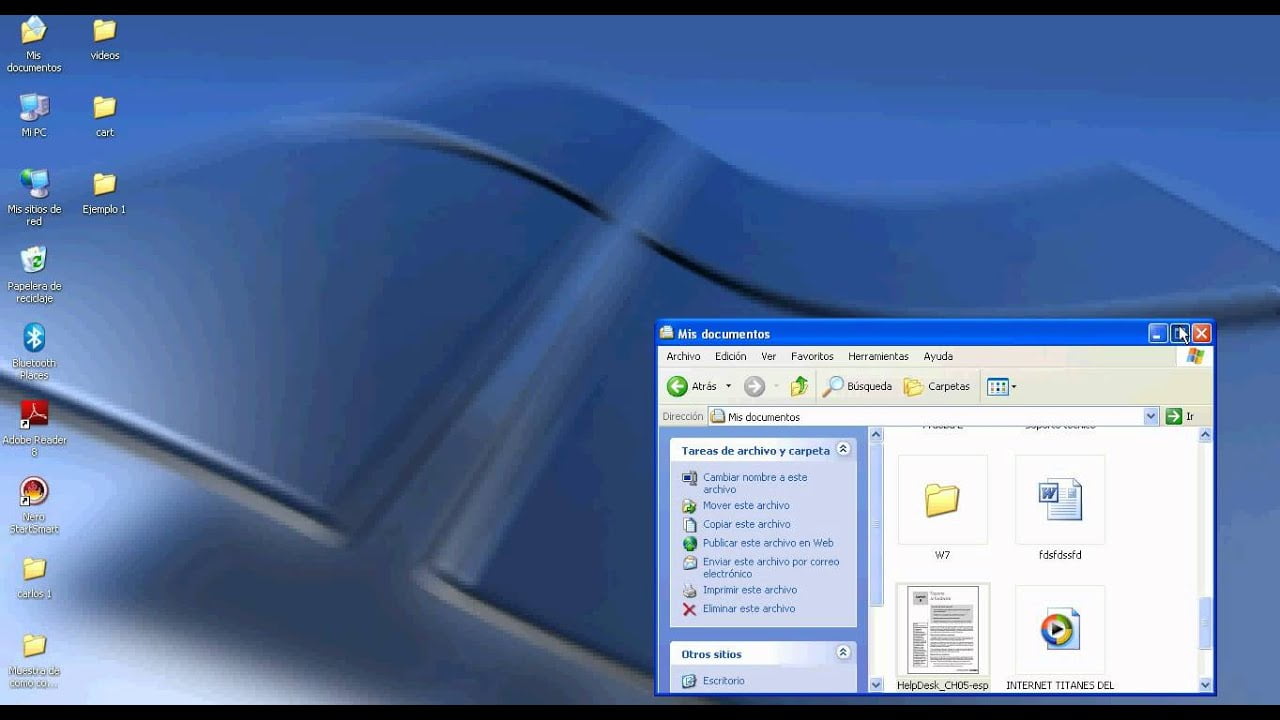1280x720 pixels.
Task: Click the task pane scrollbar down arrow
Action: 876,685
